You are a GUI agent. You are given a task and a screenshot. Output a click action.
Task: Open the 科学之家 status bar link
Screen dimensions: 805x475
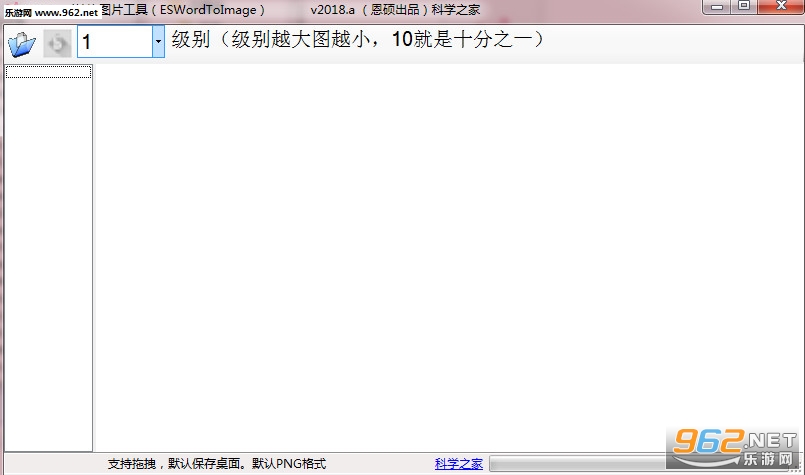tap(458, 464)
